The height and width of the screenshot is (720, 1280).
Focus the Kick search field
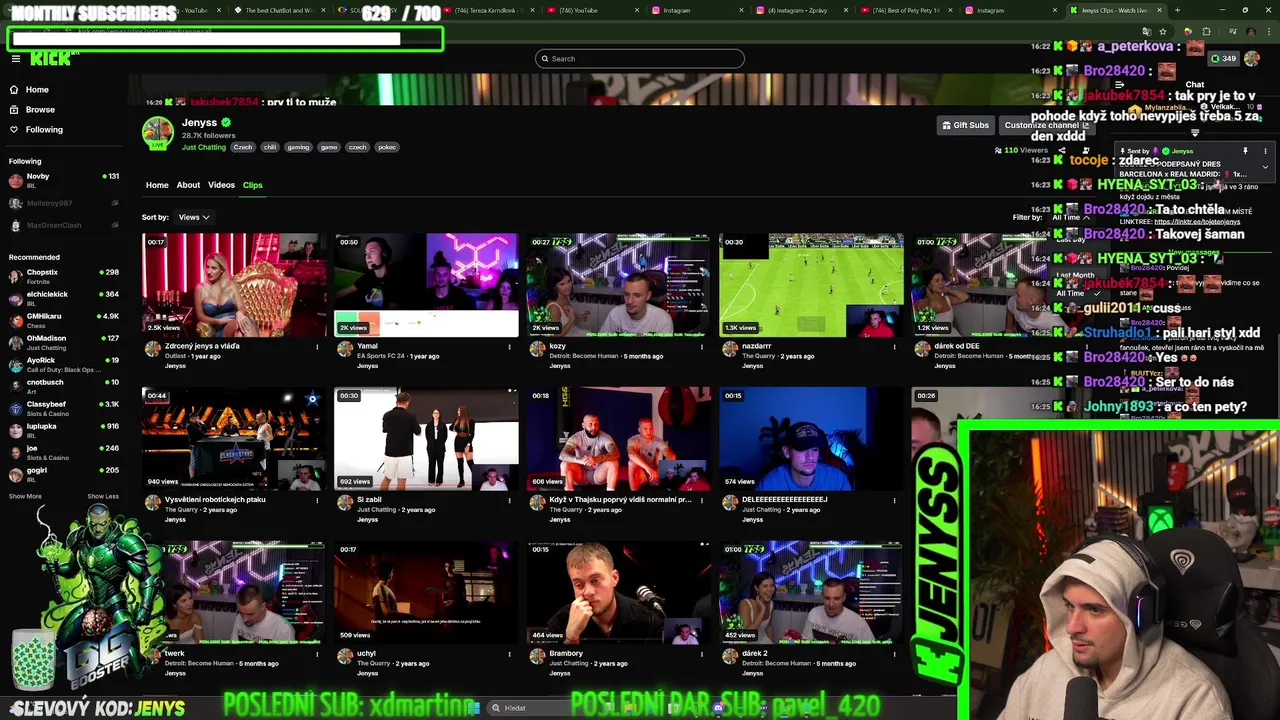point(640,58)
